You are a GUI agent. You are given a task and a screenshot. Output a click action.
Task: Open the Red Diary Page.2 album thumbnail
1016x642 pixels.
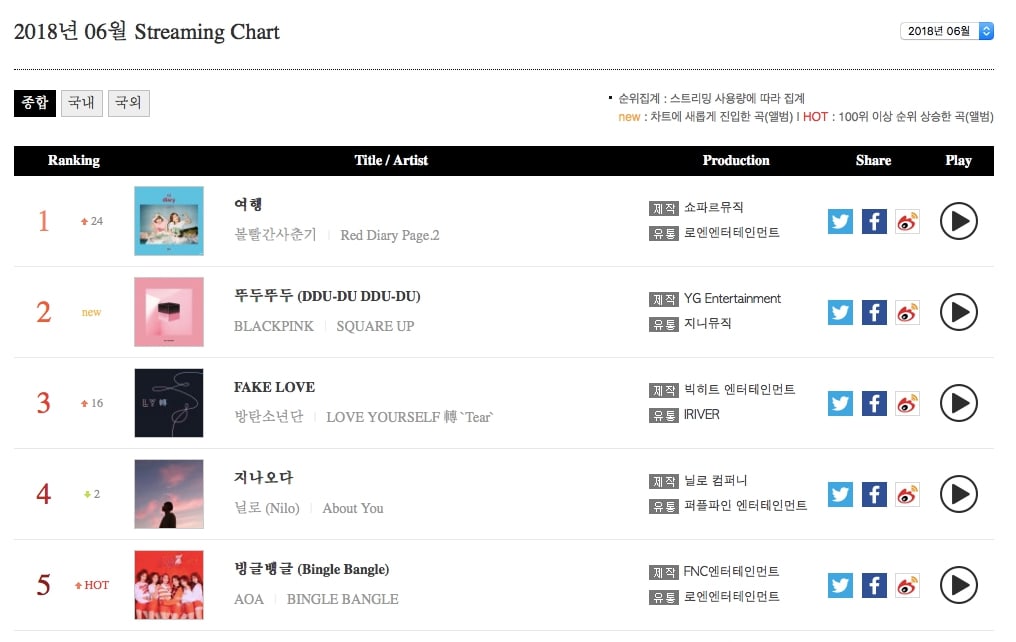(x=169, y=221)
